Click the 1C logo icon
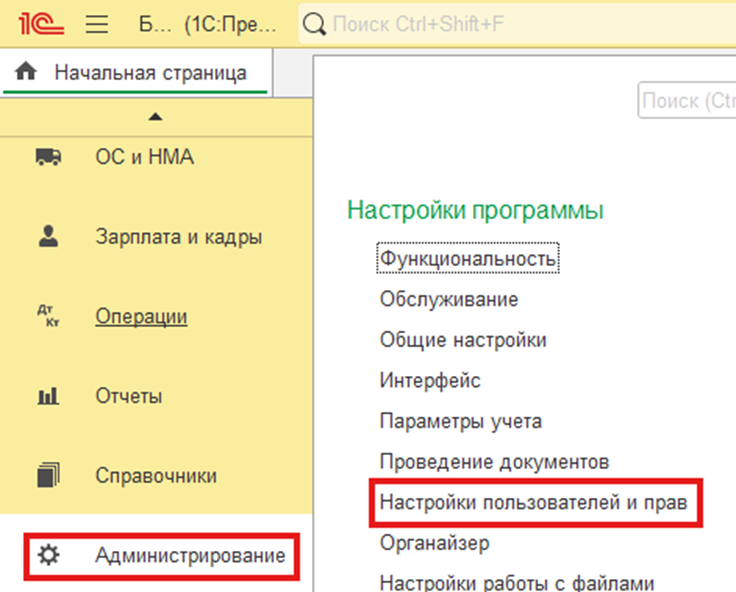 click(x=38, y=24)
